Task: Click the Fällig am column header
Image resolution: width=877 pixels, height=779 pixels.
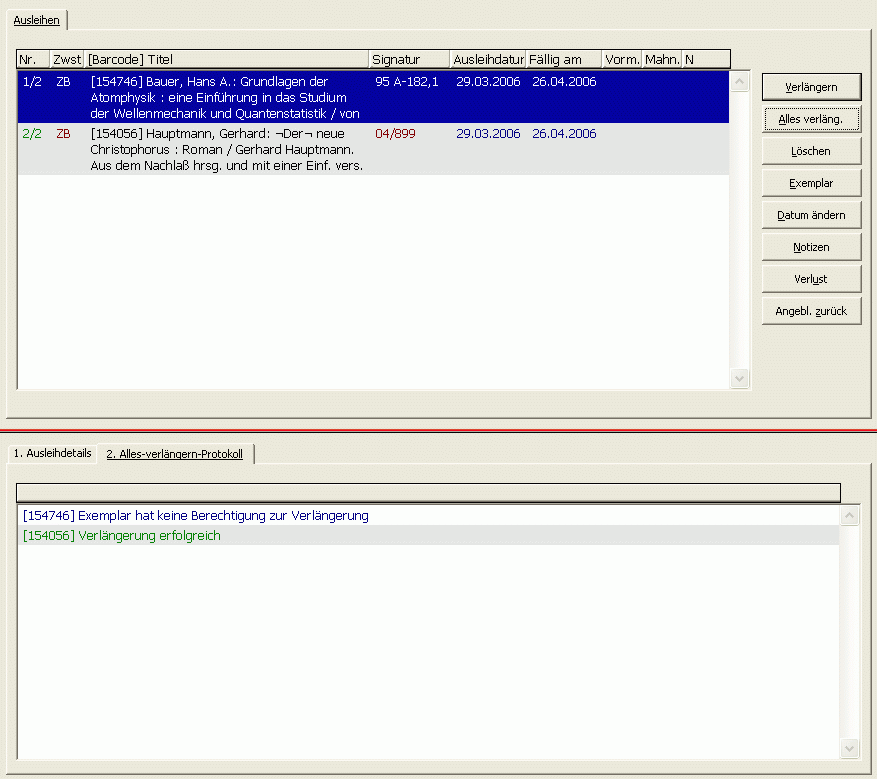Action: (x=564, y=59)
